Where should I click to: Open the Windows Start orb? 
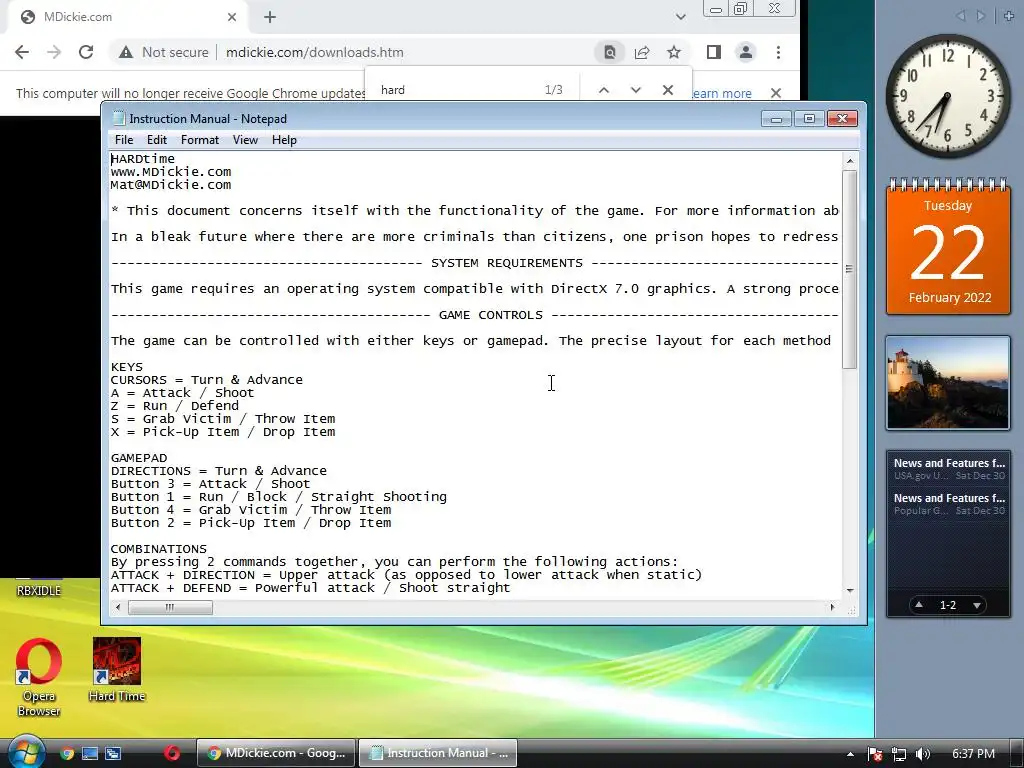click(x=25, y=752)
